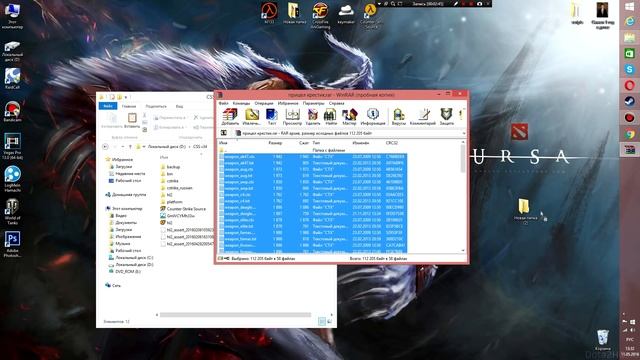Select Сеть in Explorer navigation pane
This screenshot has height=360, width=640.
click(x=113, y=285)
